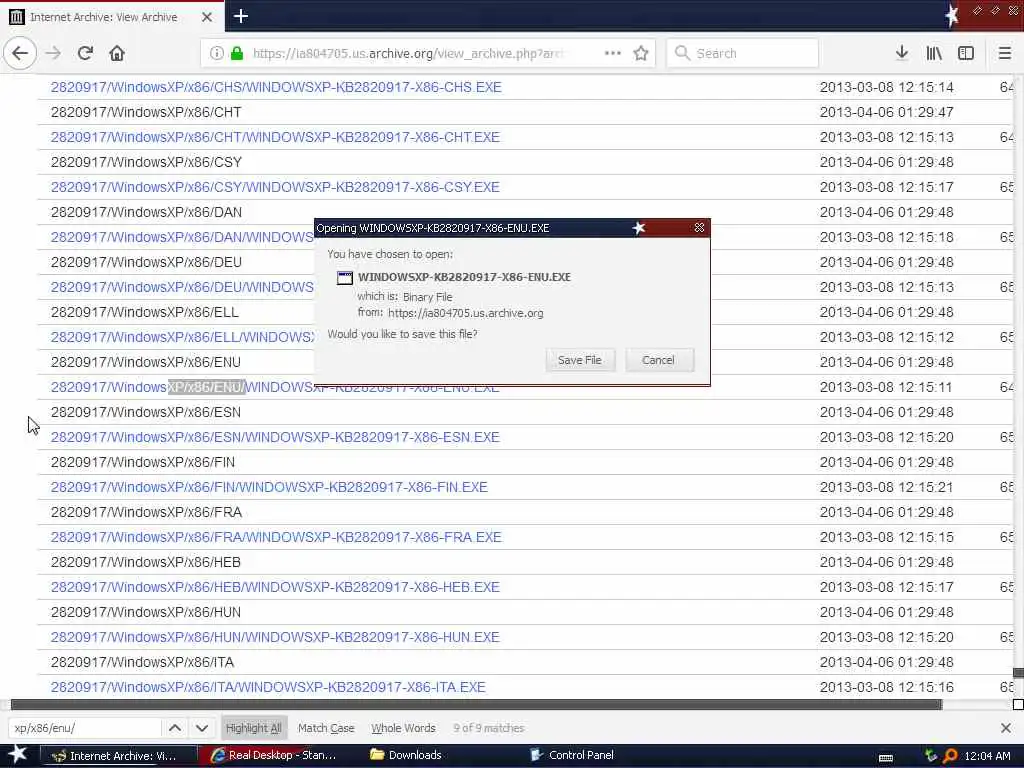Select the Internet Archive: View Archive tab

pyautogui.click(x=112, y=17)
